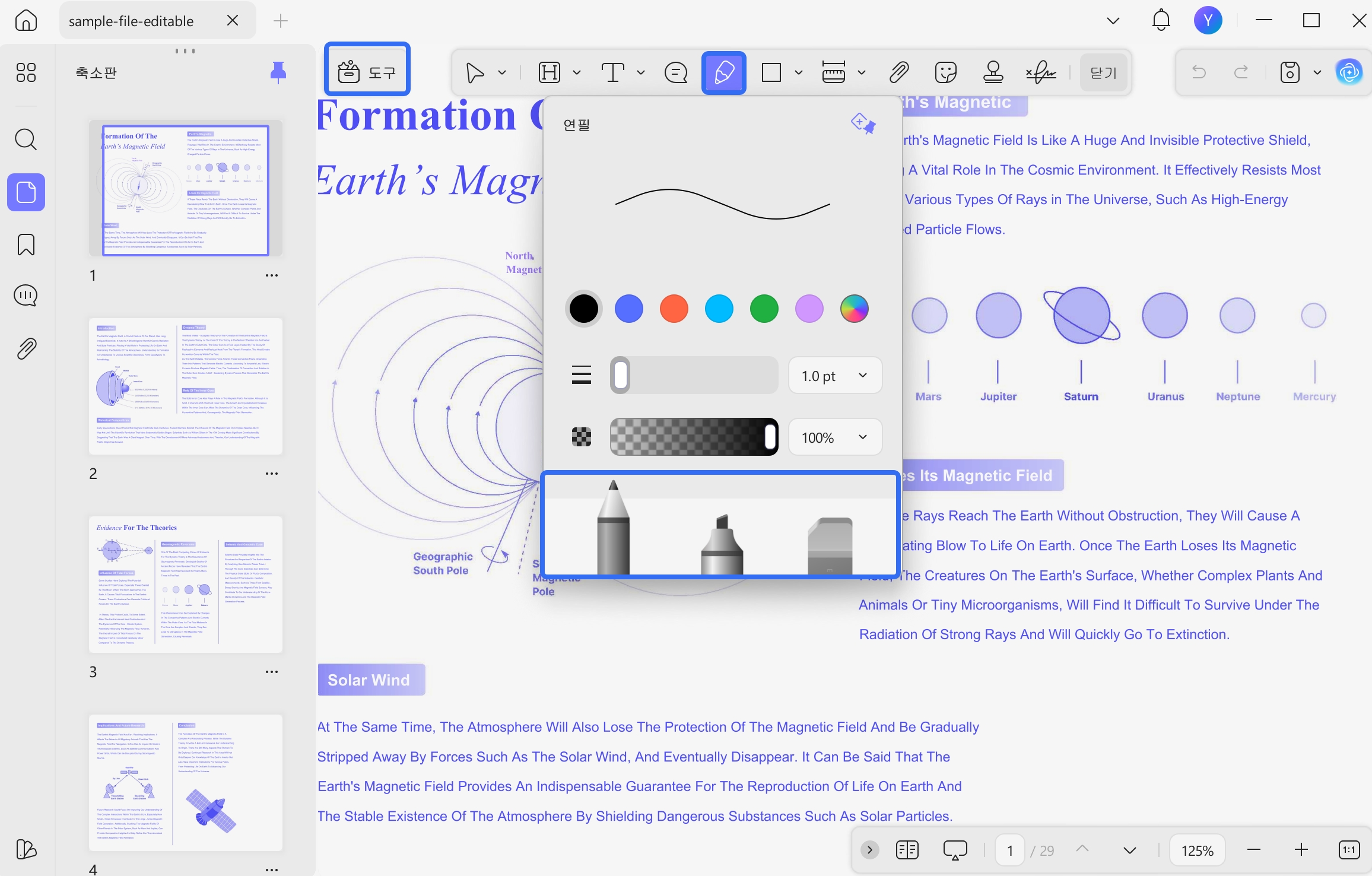The width and height of the screenshot is (1372, 876).
Task: Select the pencil pen type
Action: 614,527
